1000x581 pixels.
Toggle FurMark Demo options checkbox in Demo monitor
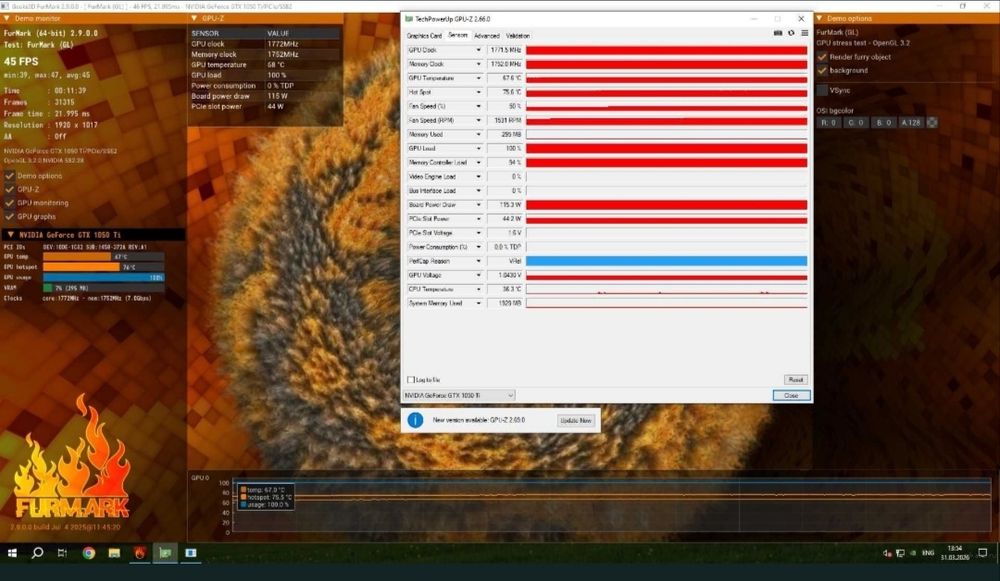(x=10, y=176)
